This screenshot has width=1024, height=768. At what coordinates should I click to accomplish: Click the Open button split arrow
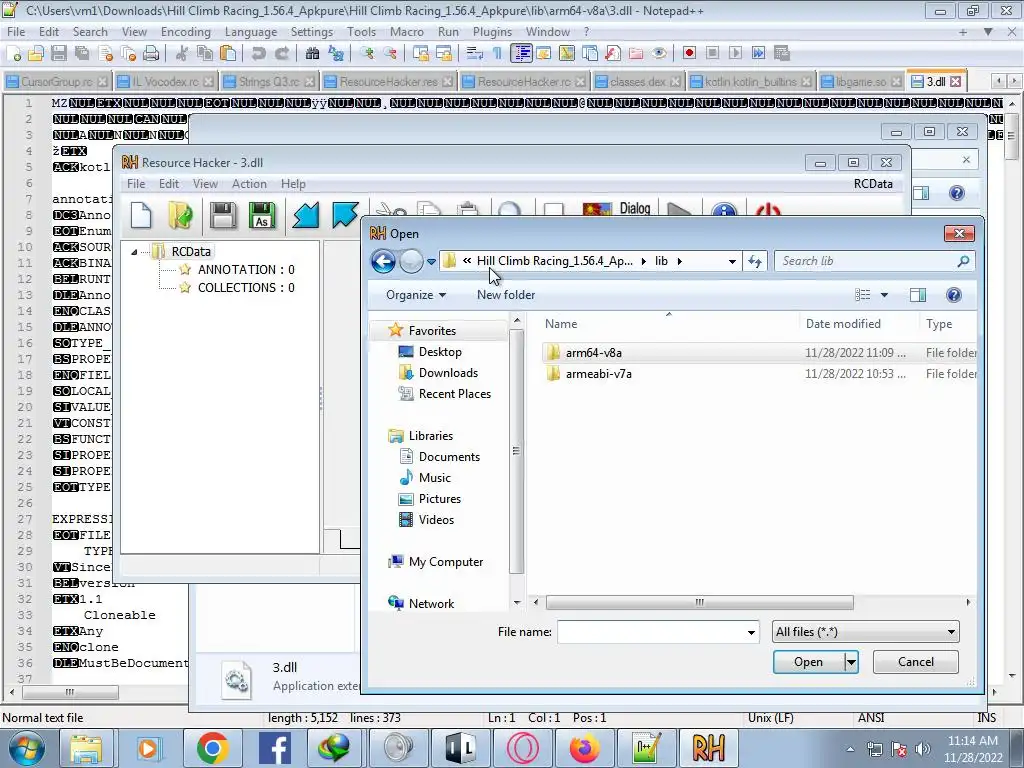[x=851, y=662]
